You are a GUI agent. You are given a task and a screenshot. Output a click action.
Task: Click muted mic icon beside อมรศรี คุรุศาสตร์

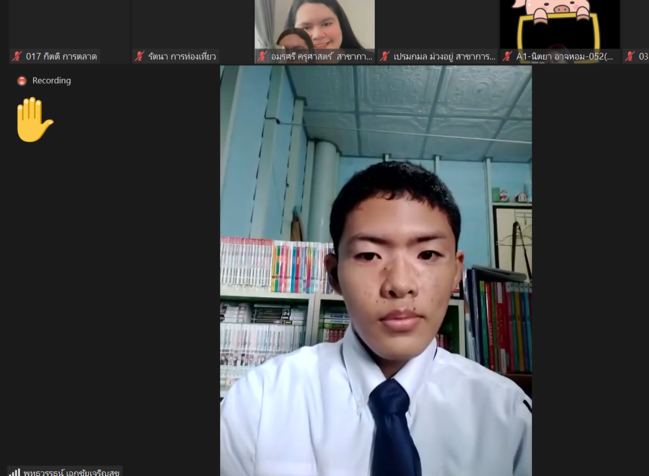tap(262, 57)
